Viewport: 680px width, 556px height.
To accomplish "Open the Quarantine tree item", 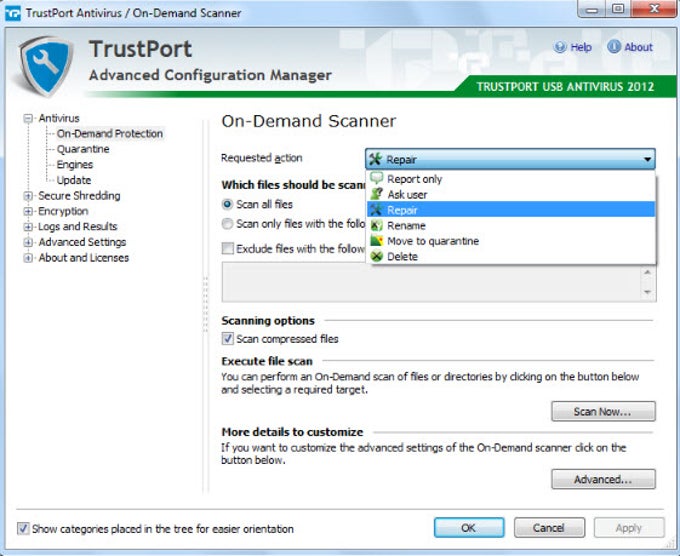I will pos(83,149).
